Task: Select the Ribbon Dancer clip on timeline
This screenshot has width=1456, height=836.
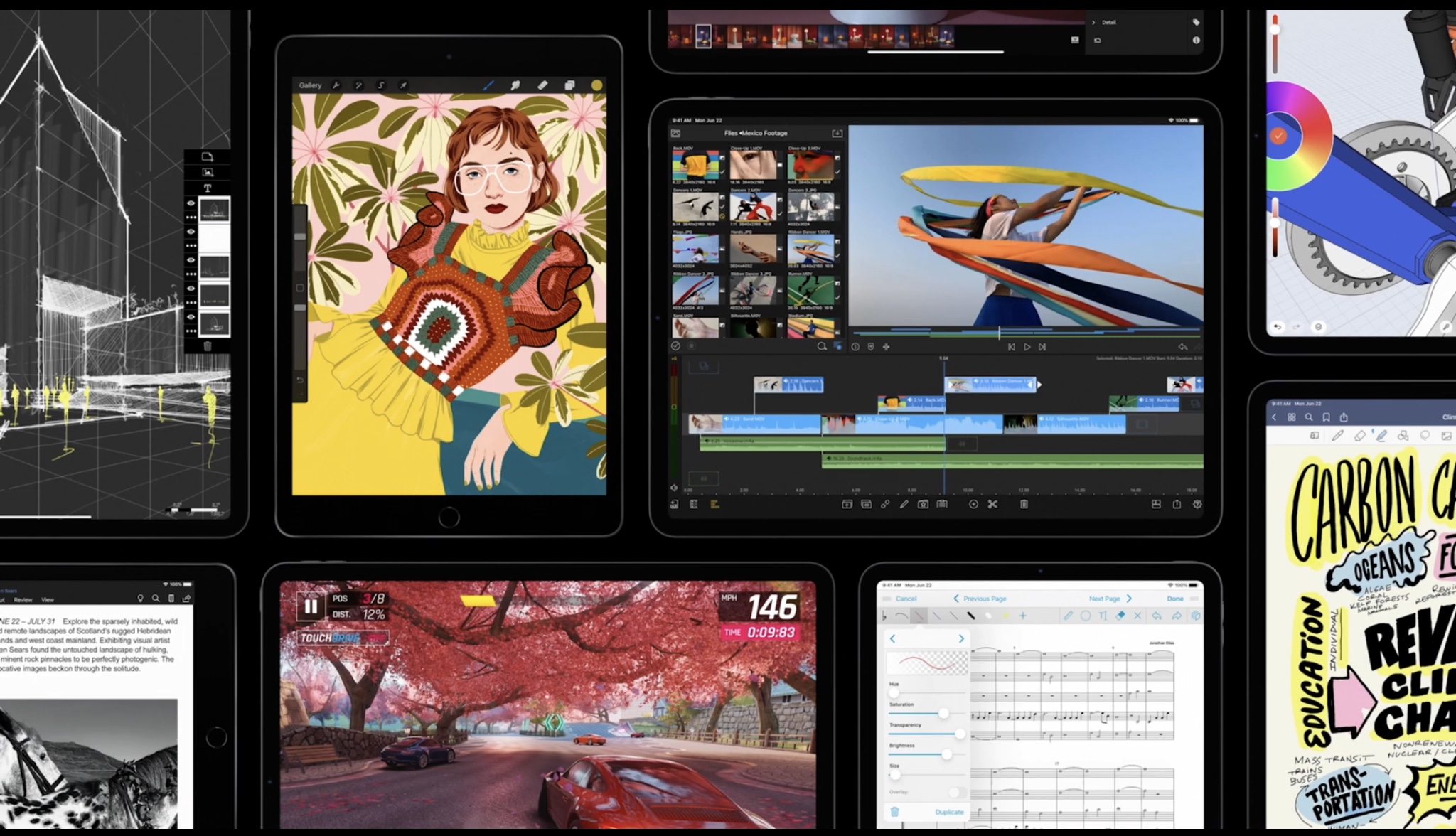Action: click(x=990, y=385)
